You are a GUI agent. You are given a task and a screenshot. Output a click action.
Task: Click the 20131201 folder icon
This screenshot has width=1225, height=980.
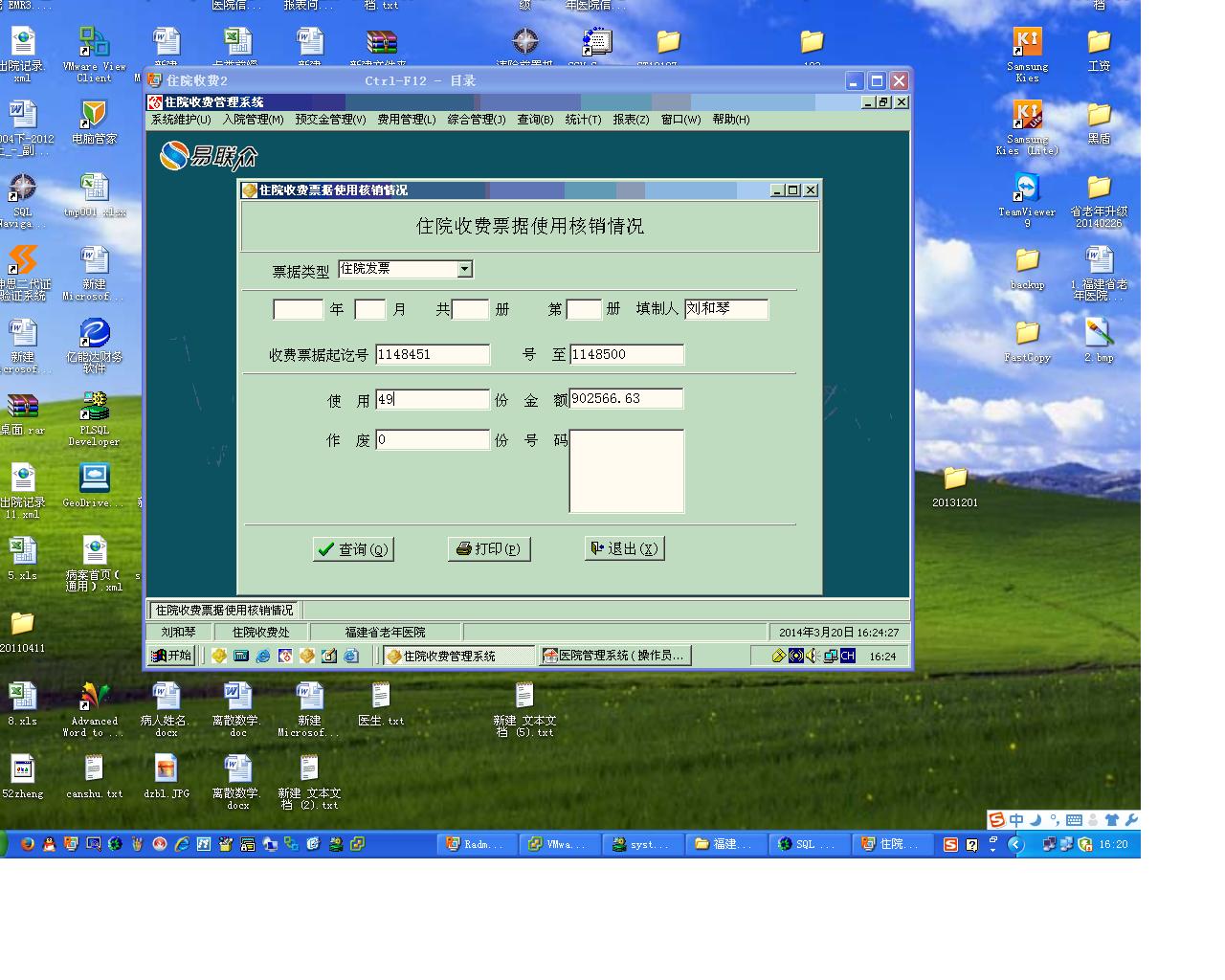(x=955, y=486)
